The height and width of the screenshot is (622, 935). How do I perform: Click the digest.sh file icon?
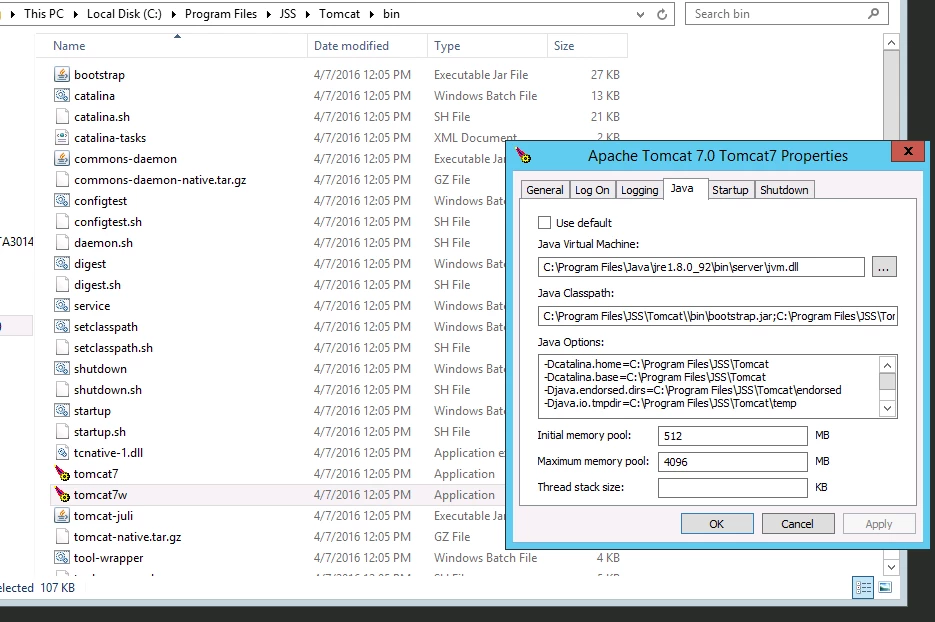(x=62, y=284)
